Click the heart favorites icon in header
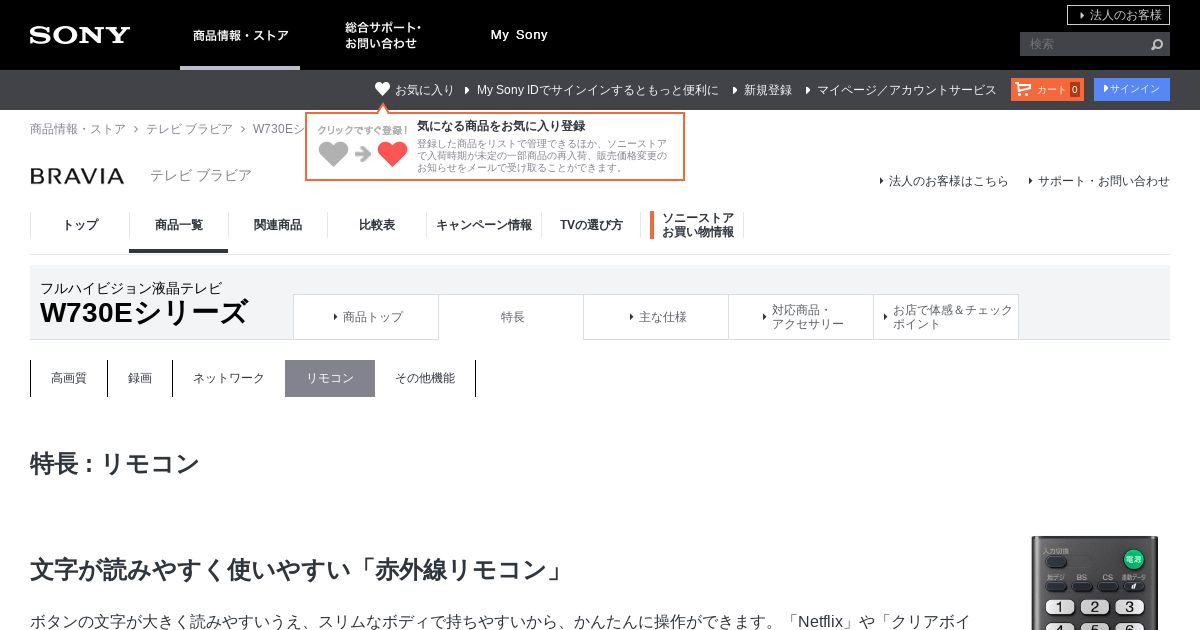 pyautogui.click(x=382, y=89)
